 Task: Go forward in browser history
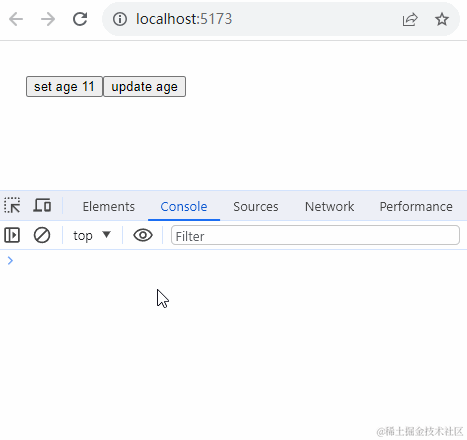[x=48, y=19]
